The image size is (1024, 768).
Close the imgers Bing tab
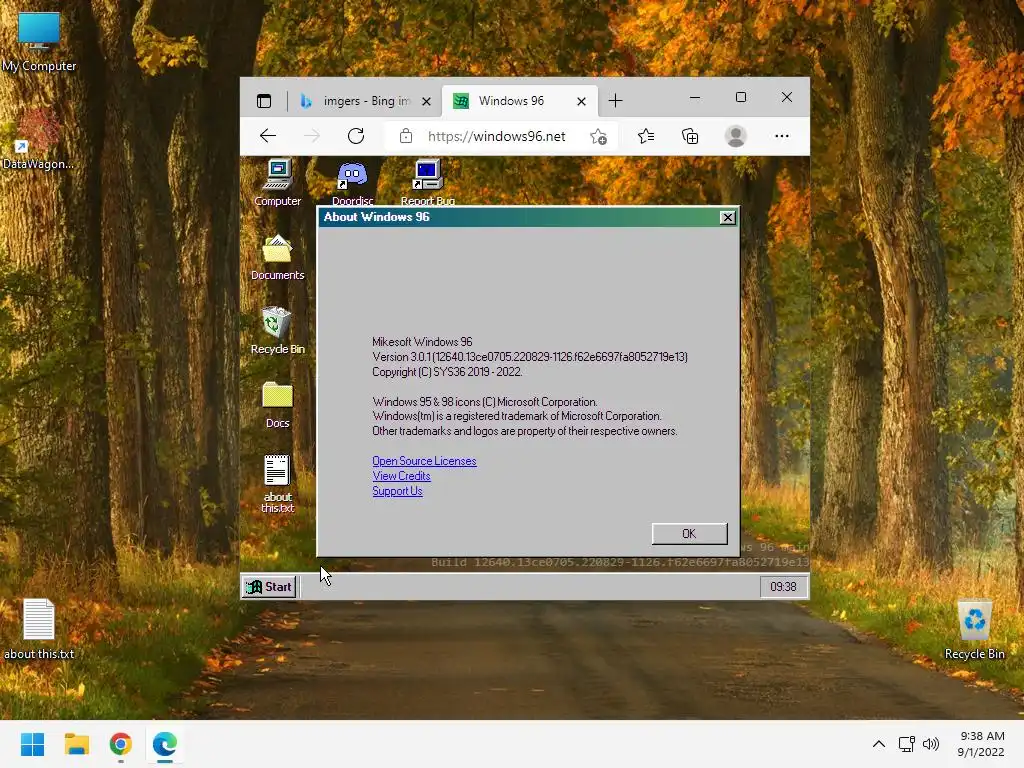click(426, 101)
